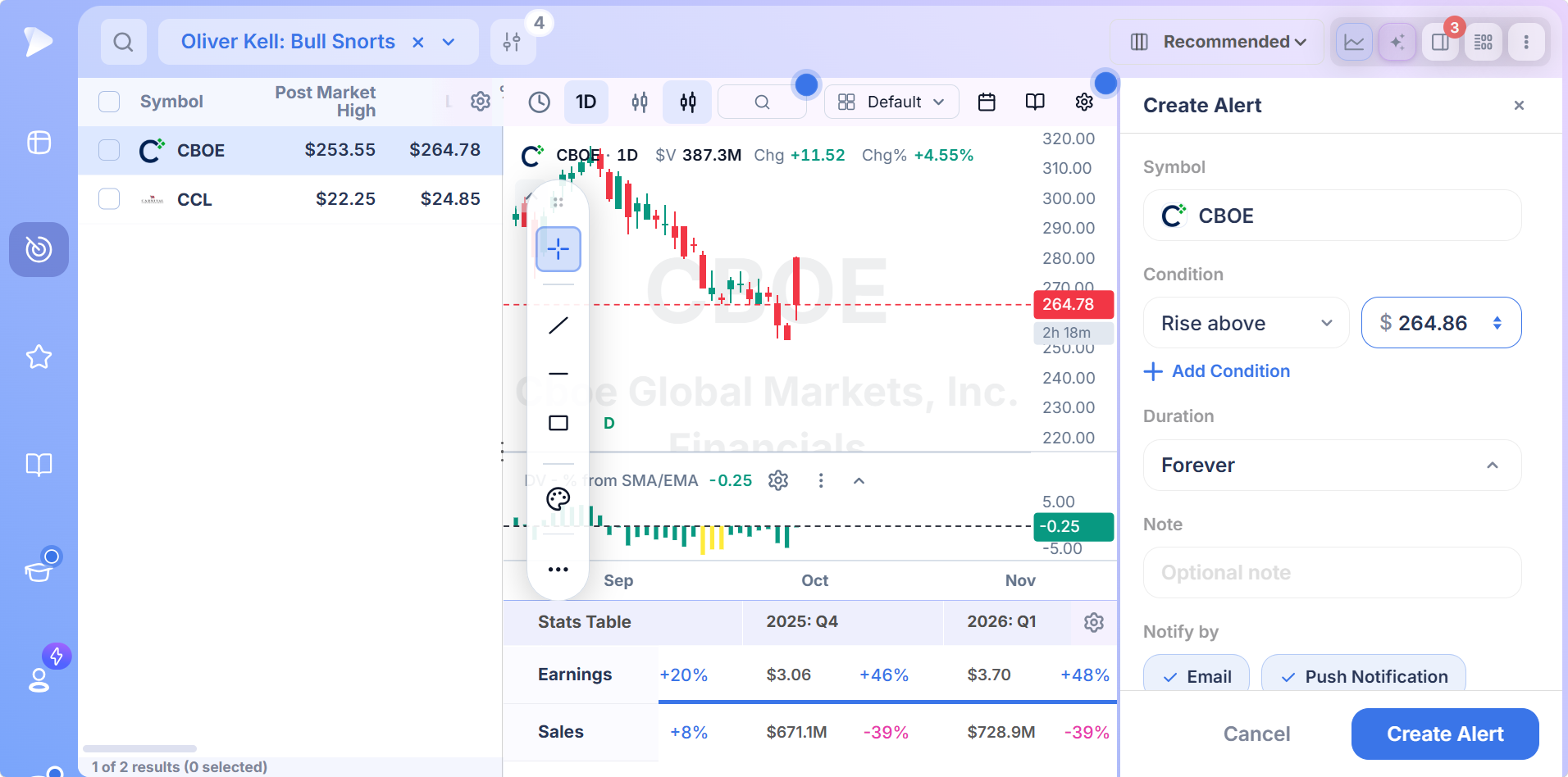Check the CCL row checkbox
This screenshot has height=777, width=1568.
pyautogui.click(x=109, y=199)
